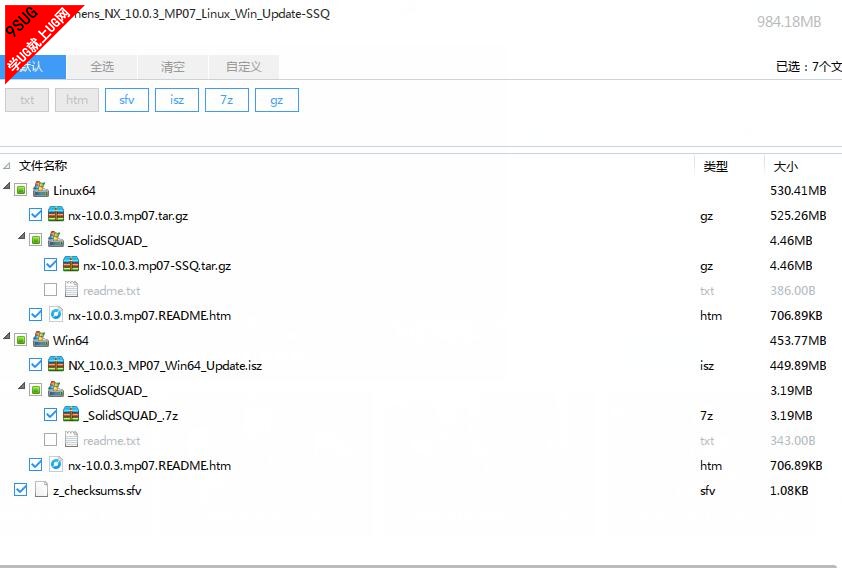Select the Win64 folder name
The image size is (842, 568).
pyautogui.click(x=71, y=340)
